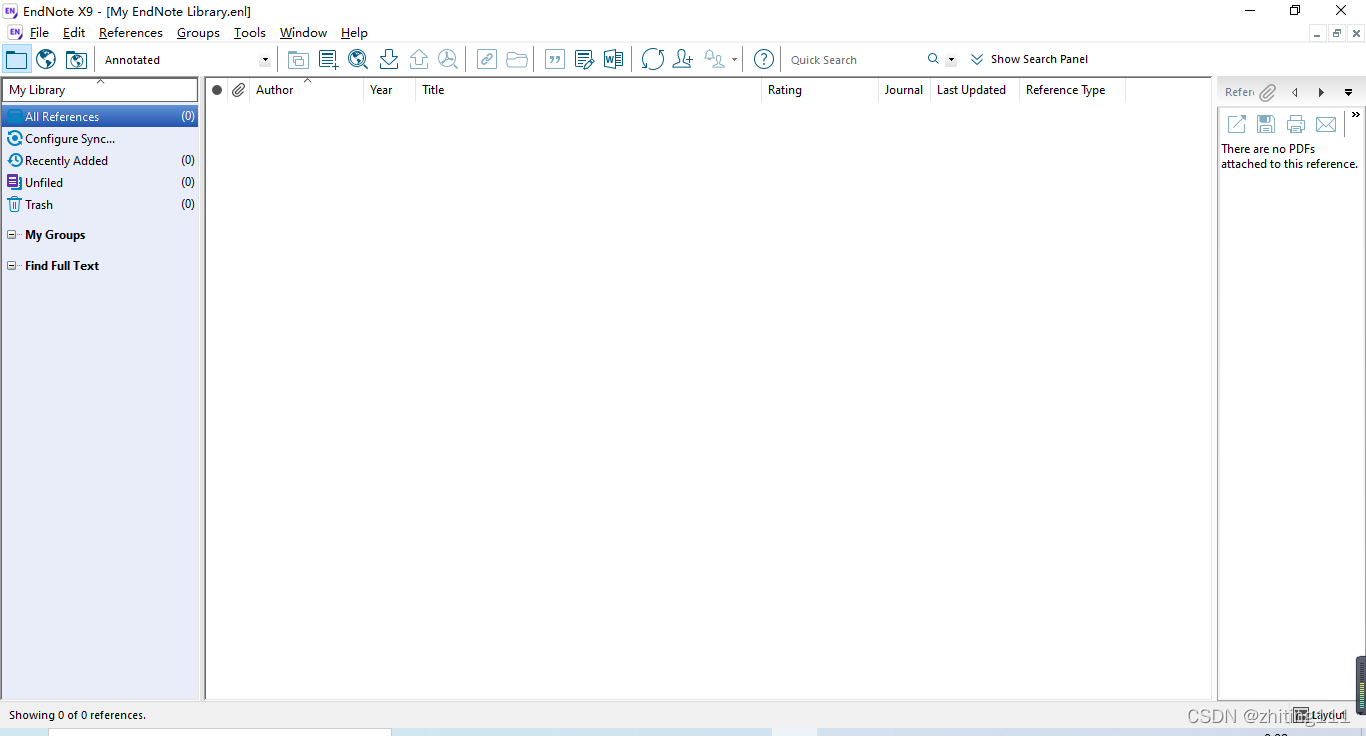Screen dimensions: 1366x736
Task: Switch to Online Search Mode globe
Action: [x=46, y=59]
